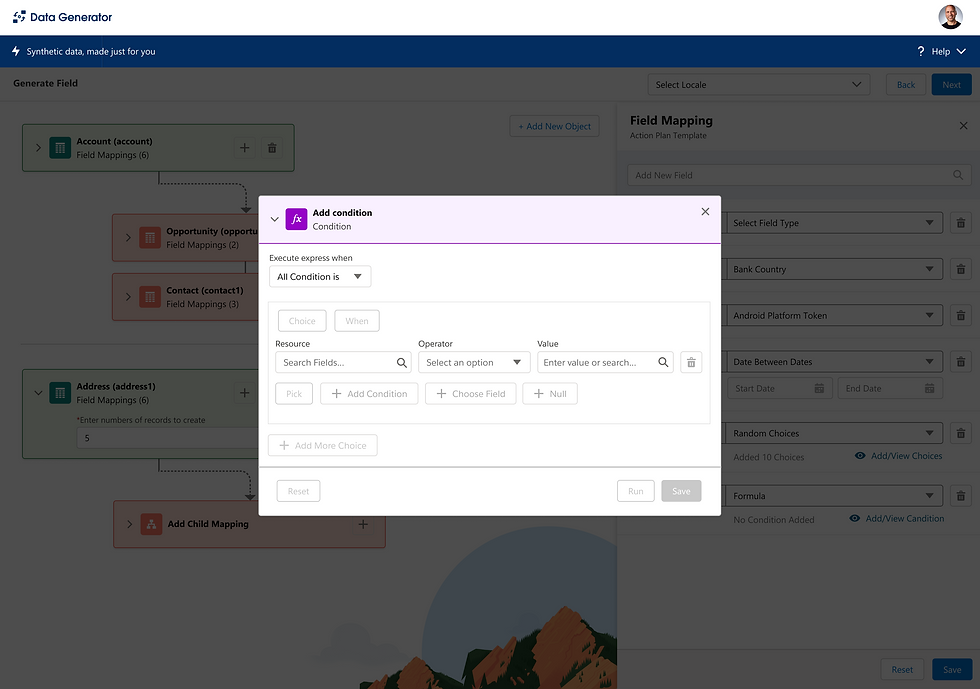This screenshot has width=980, height=689.
Task: Expand the Add Child Mapping node
Action: coord(129,524)
